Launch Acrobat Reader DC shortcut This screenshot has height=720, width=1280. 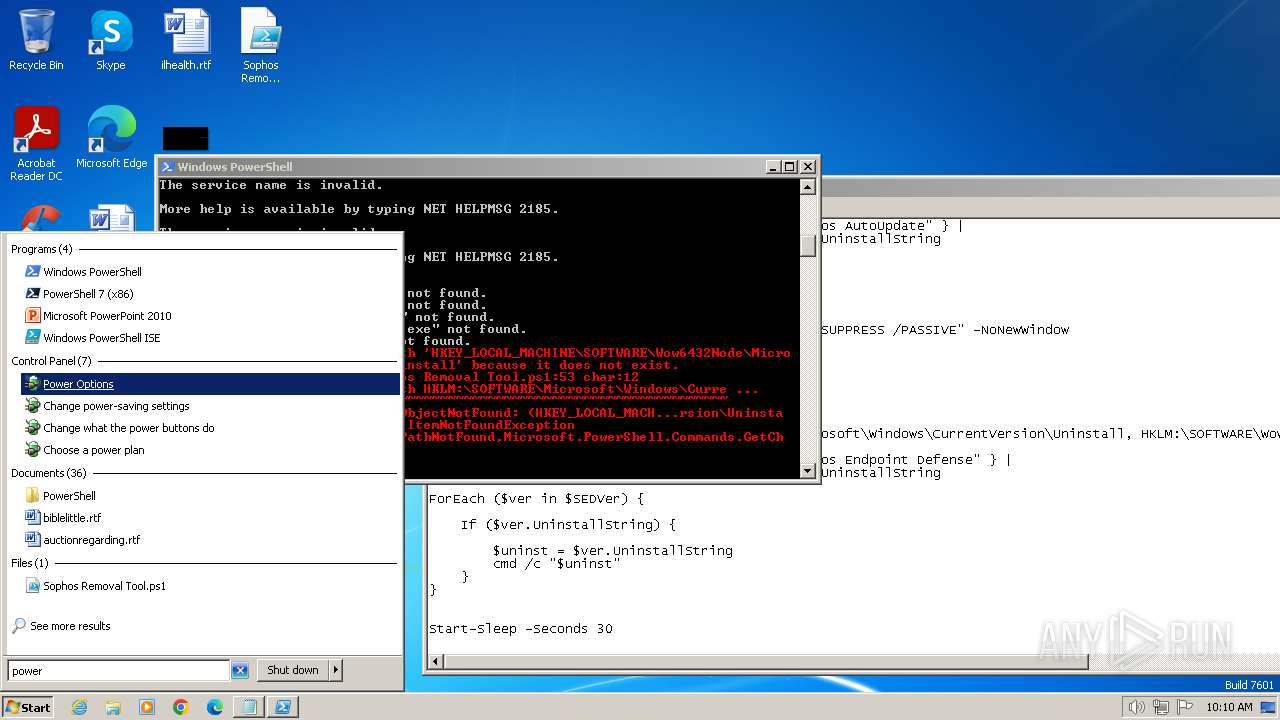click(x=36, y=144)
